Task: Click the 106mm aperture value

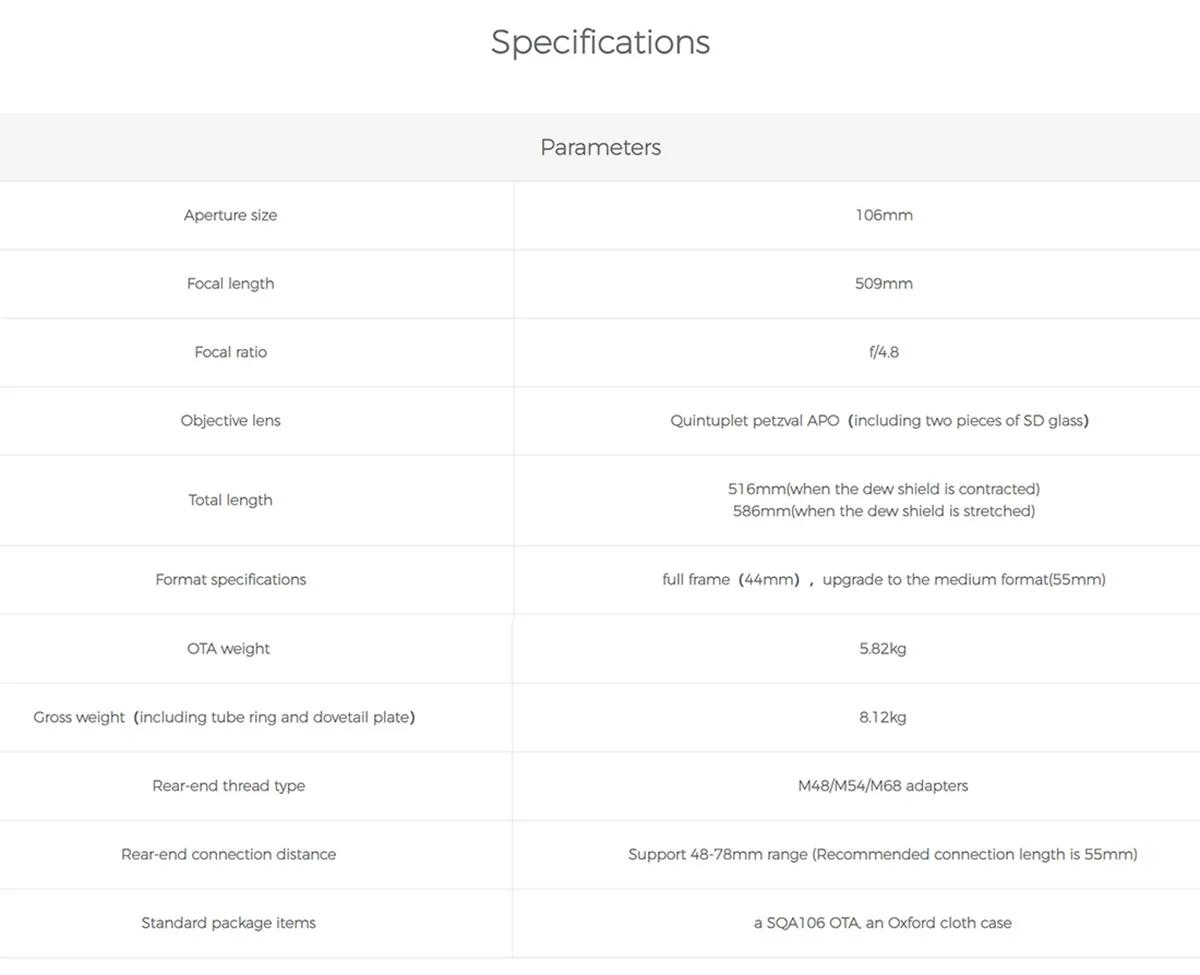Action: click(x=883, y=215)
